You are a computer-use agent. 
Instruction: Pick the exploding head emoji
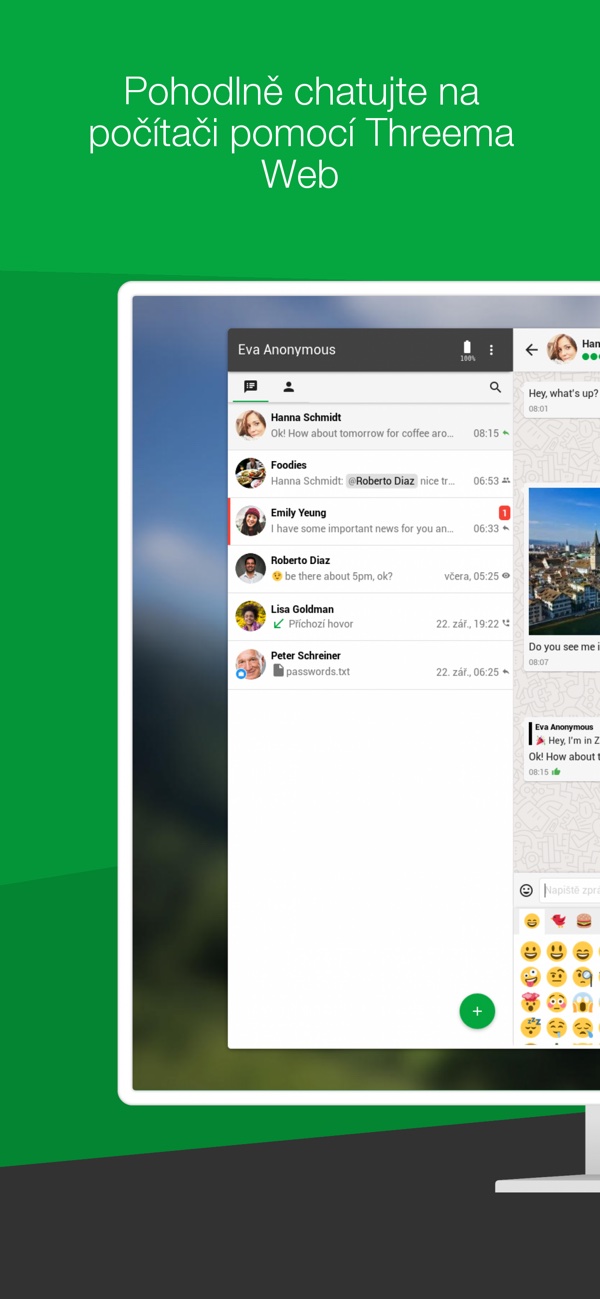pyautogui.click(x=531, y=1003)
